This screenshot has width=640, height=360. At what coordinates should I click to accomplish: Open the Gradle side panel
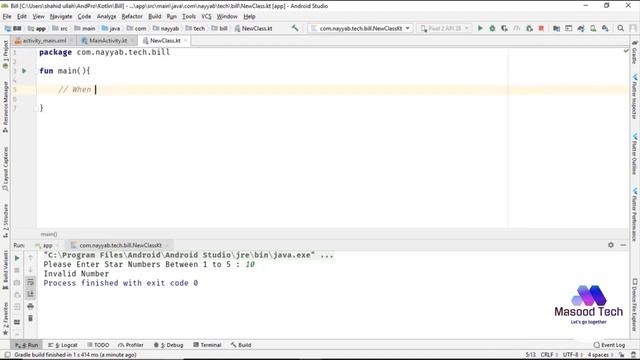coord(635,53)
